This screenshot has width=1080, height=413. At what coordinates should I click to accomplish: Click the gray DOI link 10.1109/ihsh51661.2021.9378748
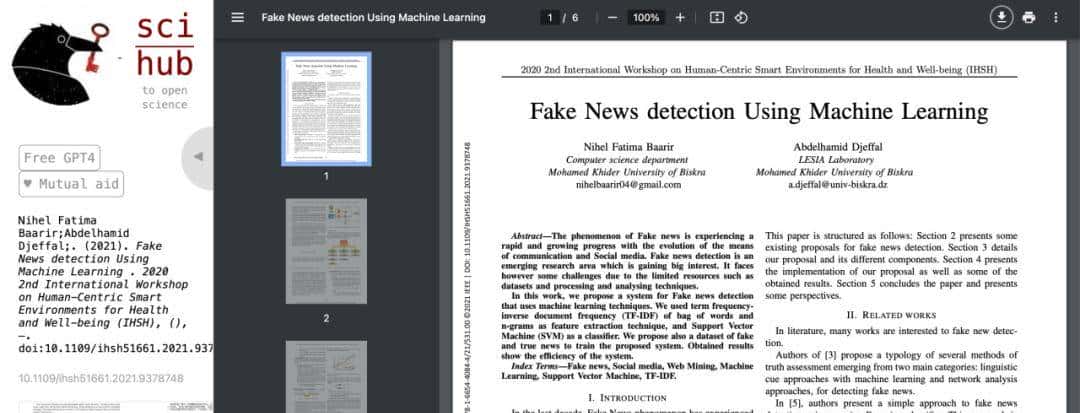pos(101,379)
